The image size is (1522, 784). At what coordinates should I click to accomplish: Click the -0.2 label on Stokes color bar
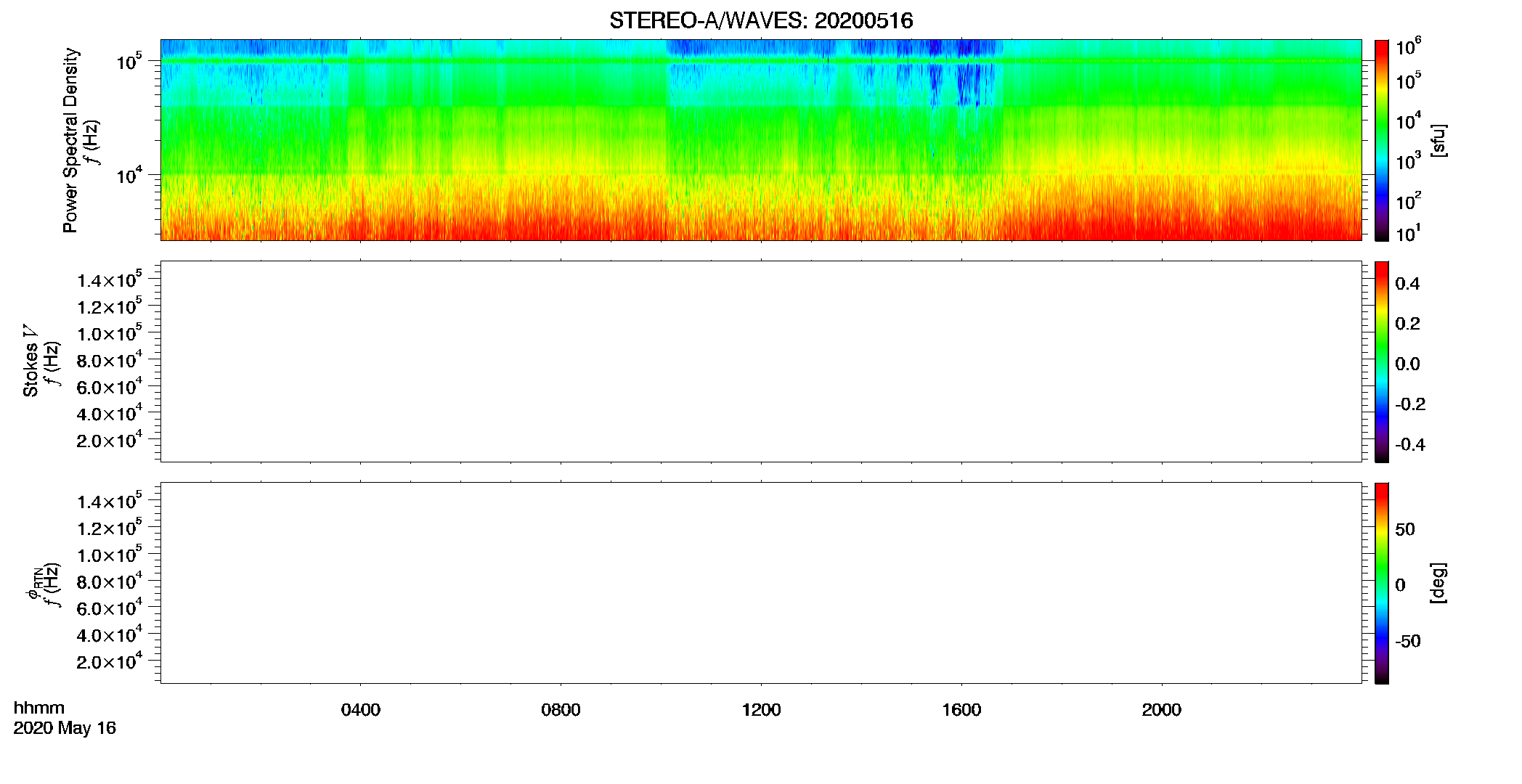(x=1410, y=404)
